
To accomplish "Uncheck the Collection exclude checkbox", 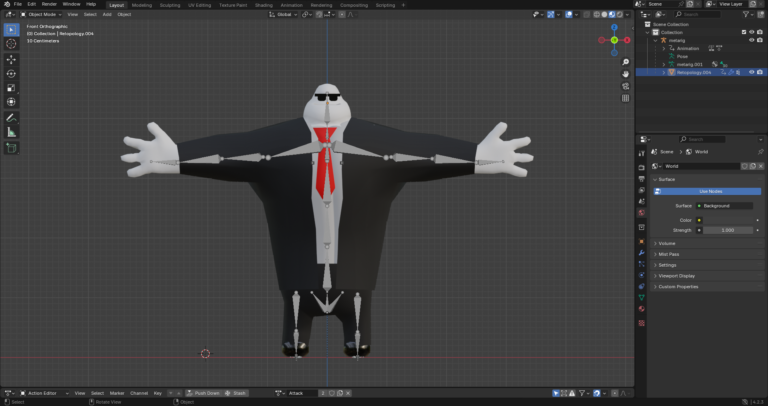I will (x=742, y=32).
